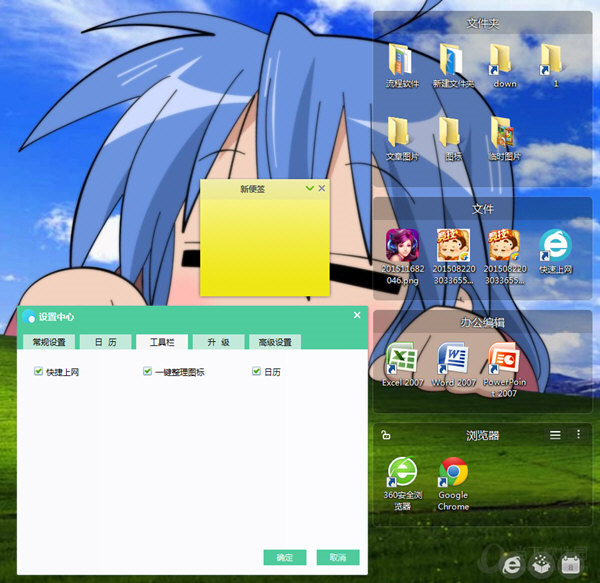Open the 图标 folder
The image size is (600, 583).
(453, 138)
